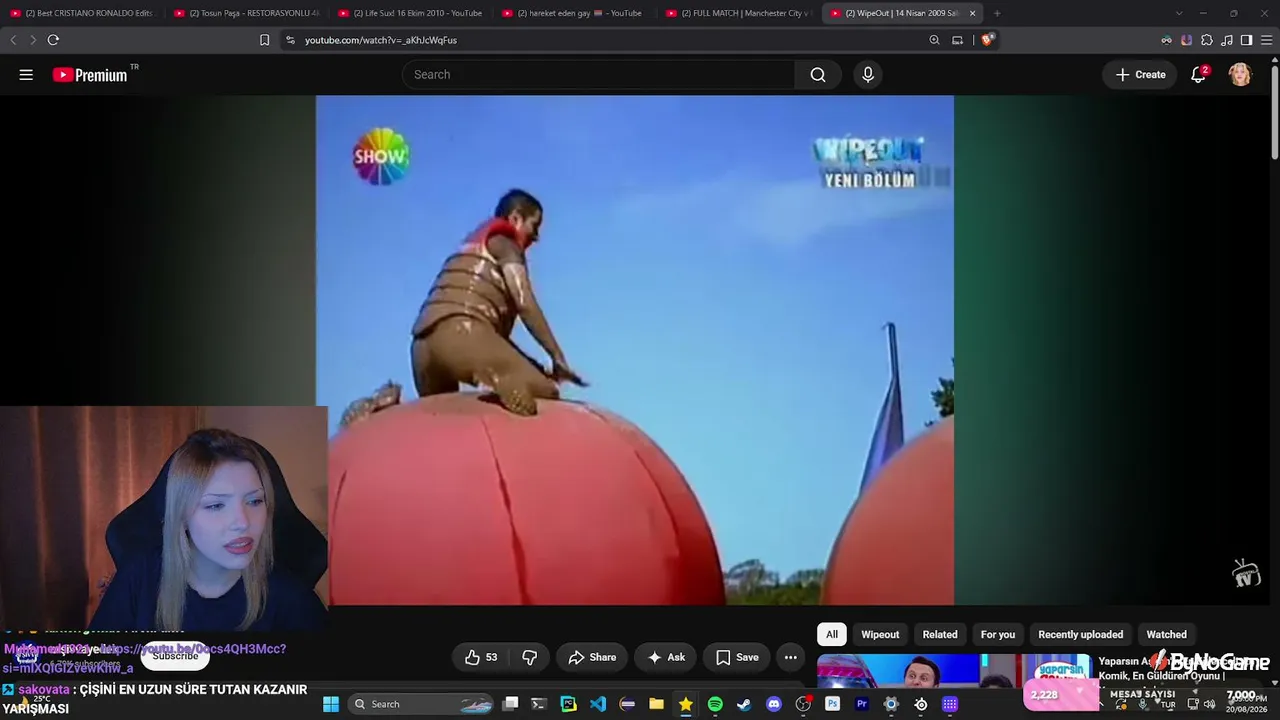Click the YouTube search magnifier button
Image resolution: width=1280 pixels, height=720 pixels.
click(x=818, y=75)
